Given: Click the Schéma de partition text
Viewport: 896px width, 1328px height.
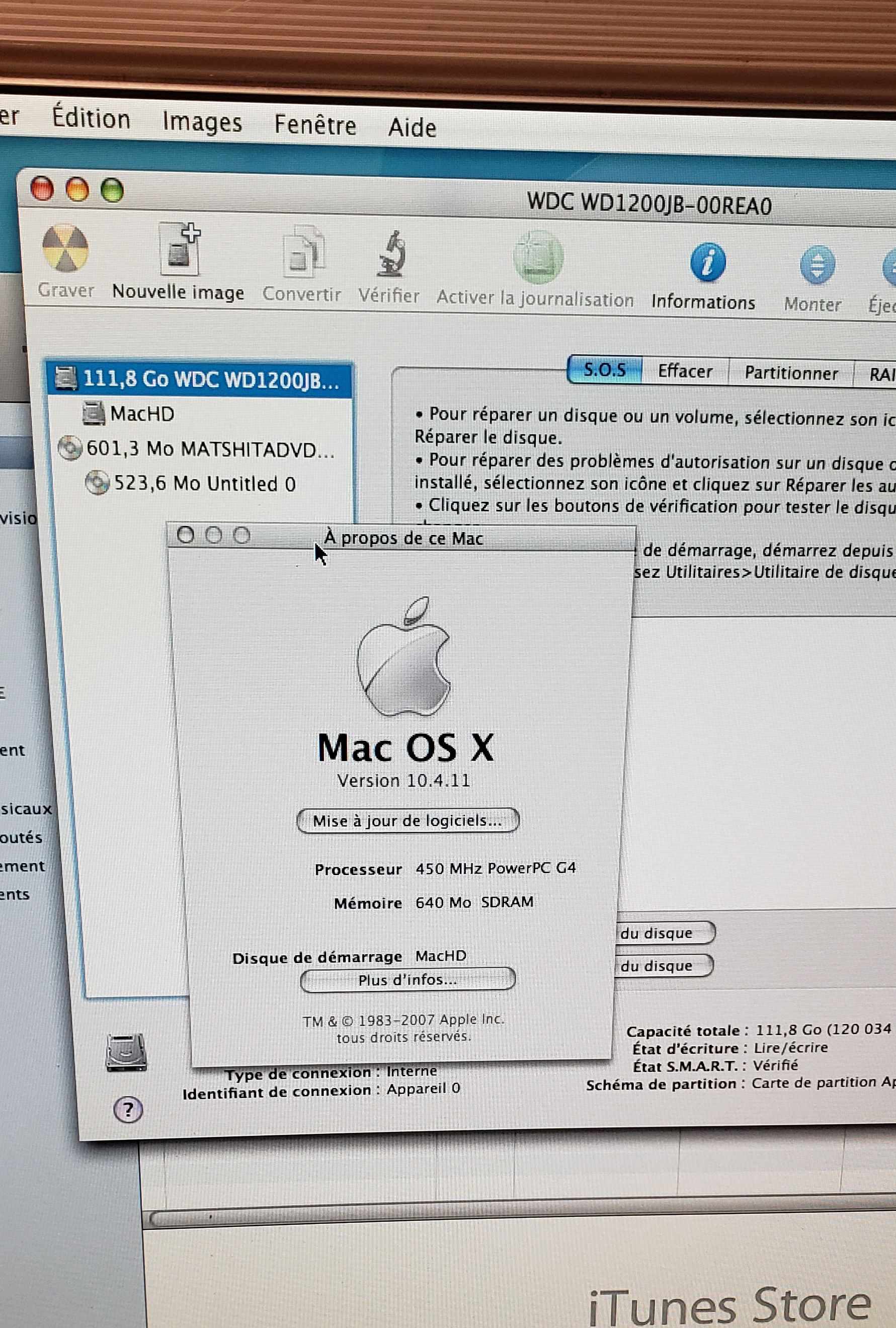Looking at the screenshot, I should [x=741, y=1083].
